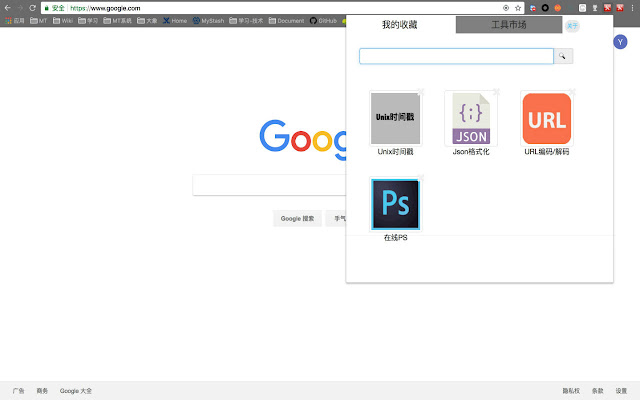Screen dimensions: 640x400
Task: Expand the Document bookmark folder
Action: (x=287, y=20)
